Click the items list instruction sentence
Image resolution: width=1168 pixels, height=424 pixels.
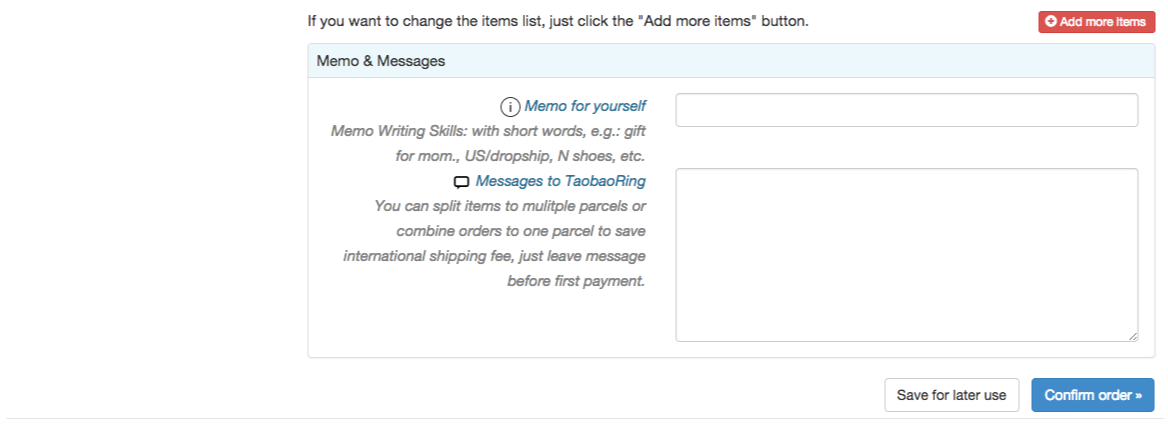pyautogui.click(x=558, y=22)
